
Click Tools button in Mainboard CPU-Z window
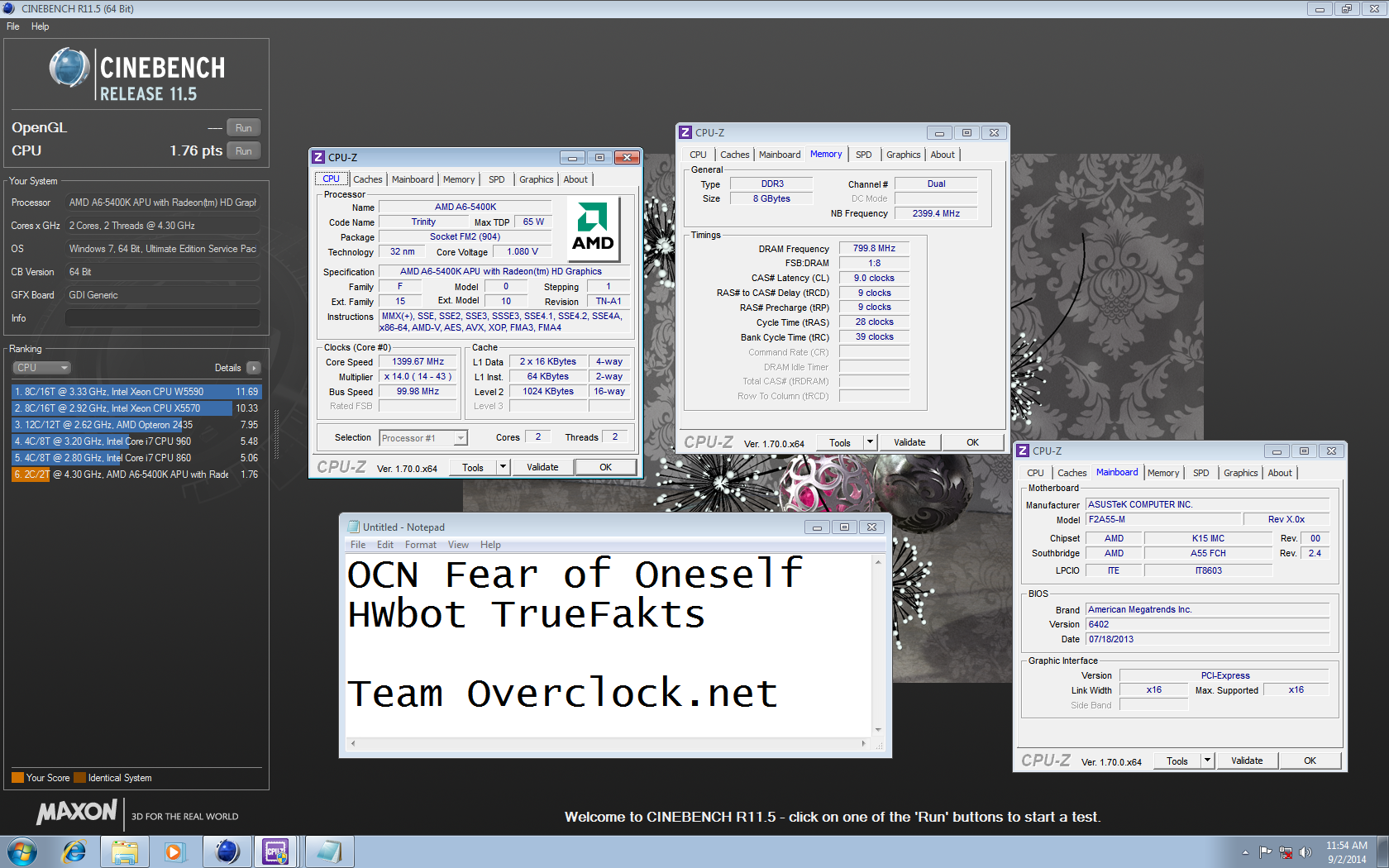tap(1177, 761)
